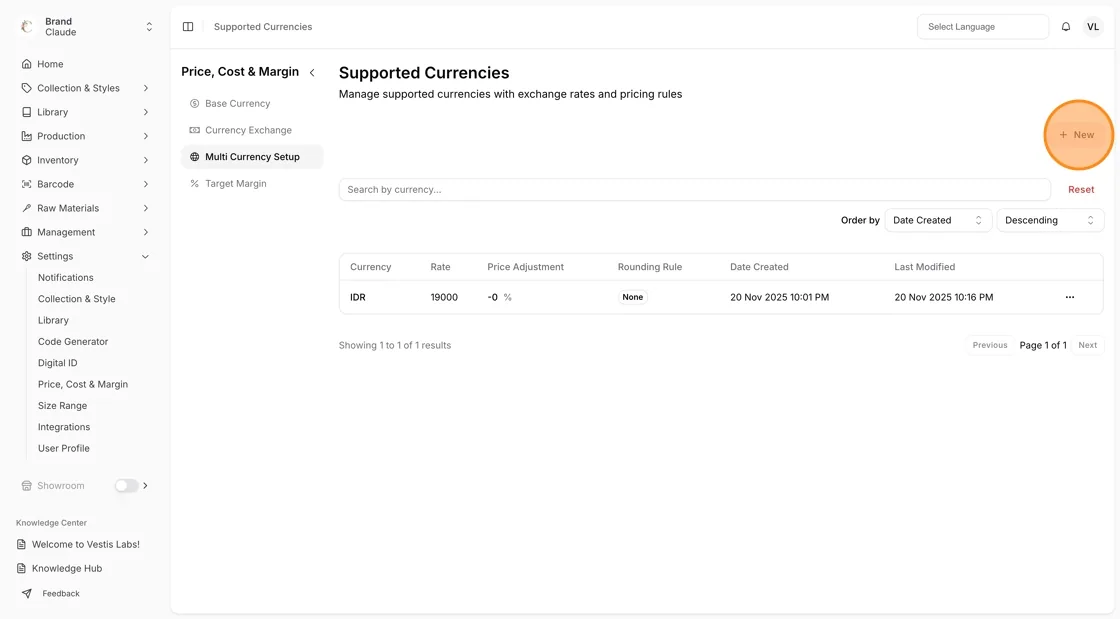Screen dimensions: 1120x619
Task: Expand the Raw Materials submenu chevron
Action: coord(146,208)
